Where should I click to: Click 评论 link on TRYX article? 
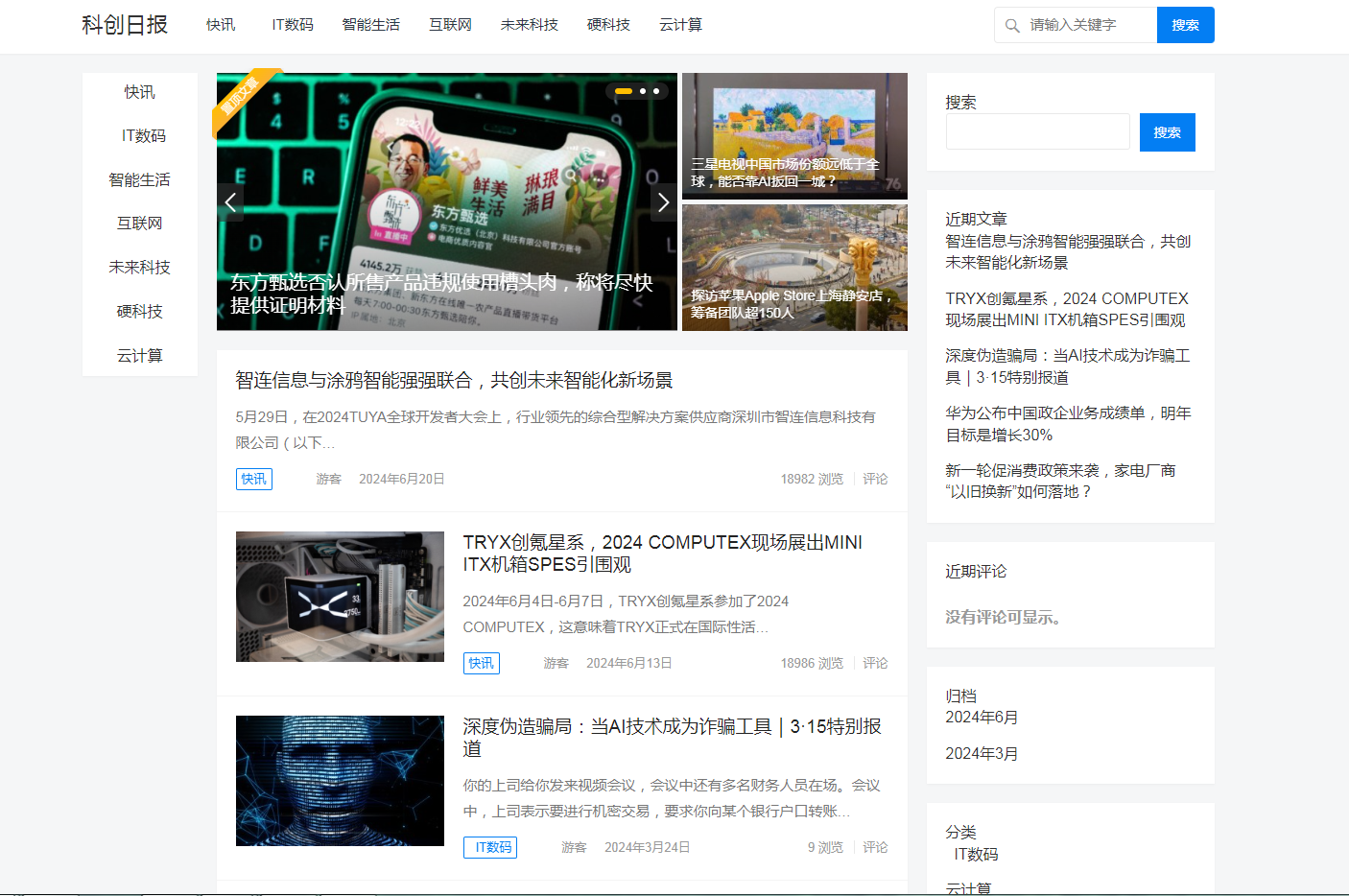click(x=875, y=663)
